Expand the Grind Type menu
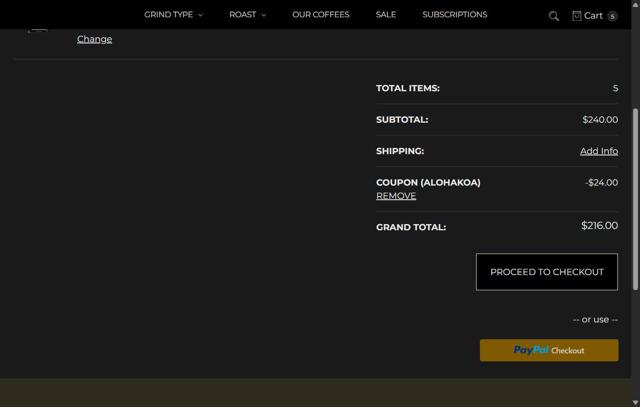This screenshot has height=407, width=640. [x=173, y=15]
